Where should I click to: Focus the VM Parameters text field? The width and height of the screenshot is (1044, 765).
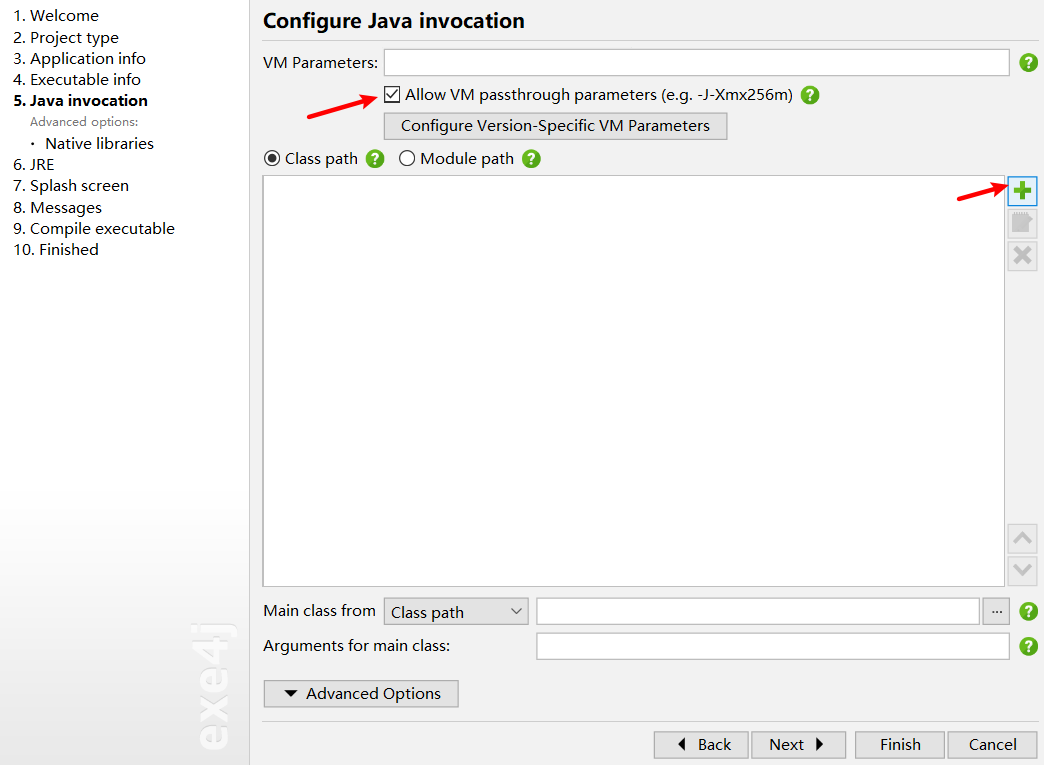pyautogui.click(x=696, y=63)
